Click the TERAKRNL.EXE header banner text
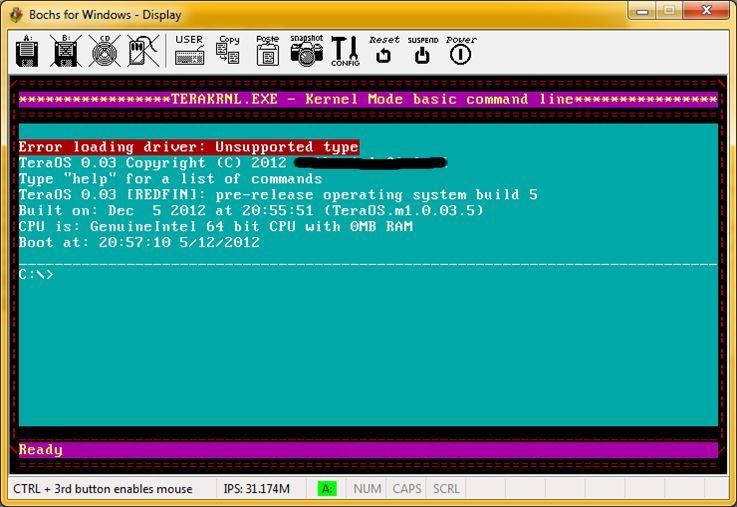737x507 pixels. [x=368, y=100]
